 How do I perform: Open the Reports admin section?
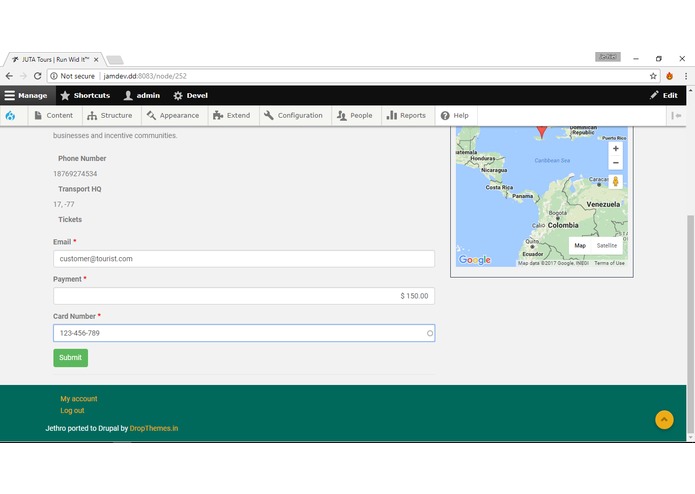coord(407,116)
